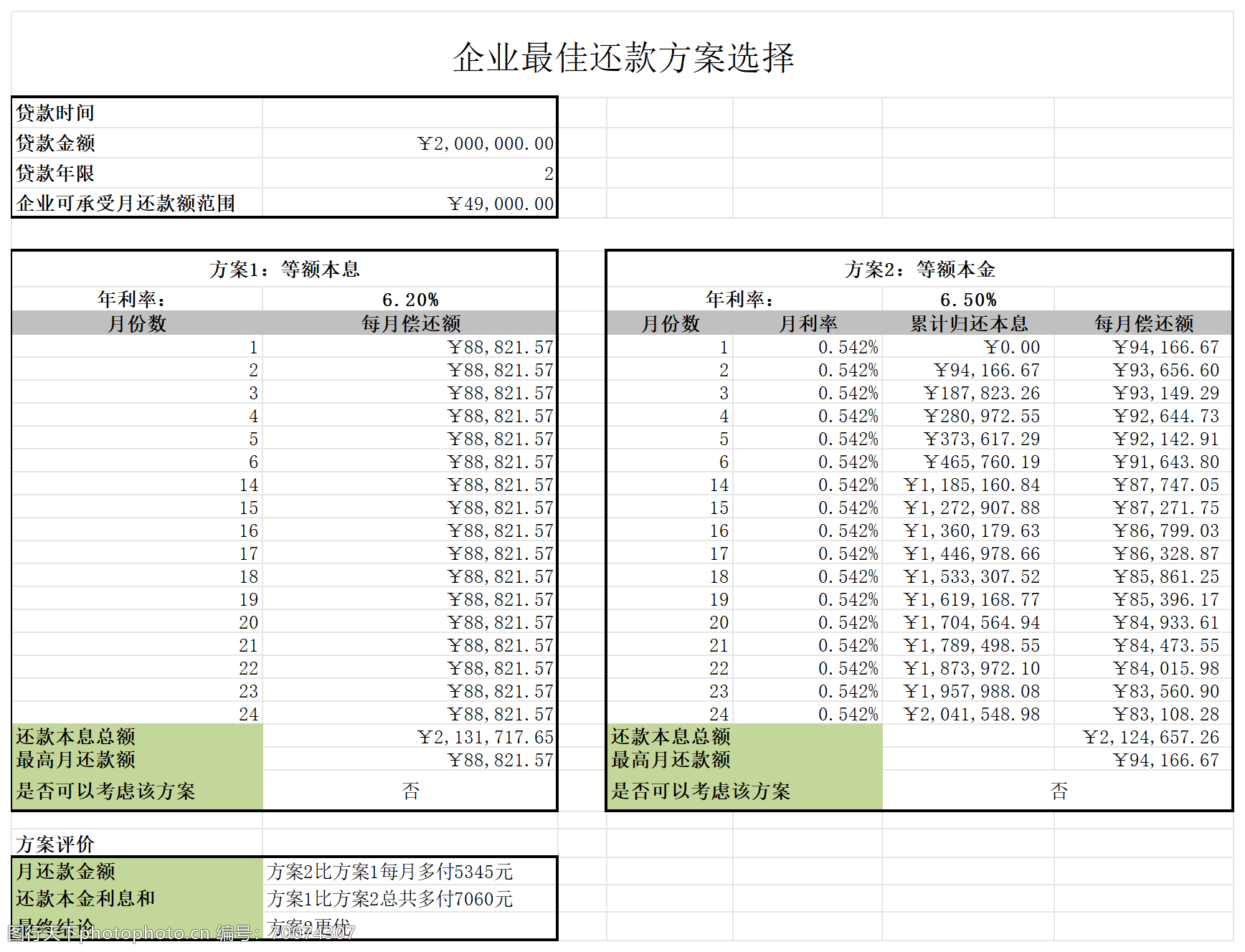
Task: Select the 否 answer under Plan 2
Action: point(1057,791)
